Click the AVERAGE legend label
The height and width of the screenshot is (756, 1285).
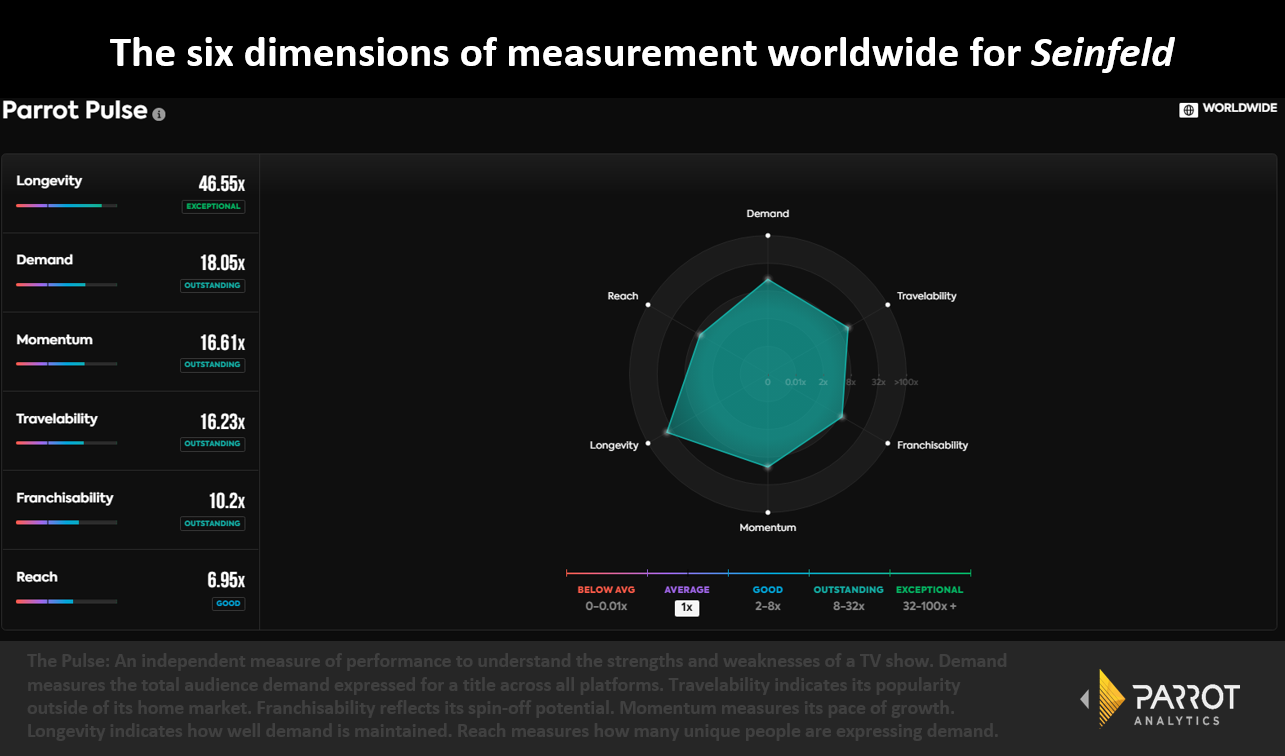coord(687,590)
